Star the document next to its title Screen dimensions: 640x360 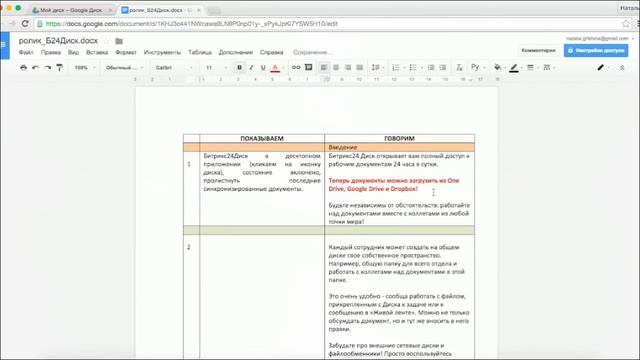[107, 41]
